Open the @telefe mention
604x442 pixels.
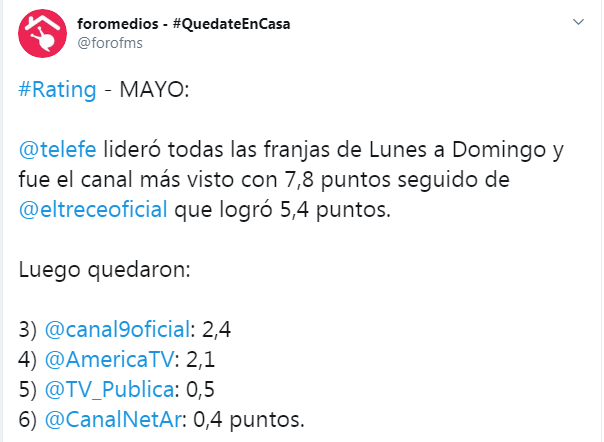coord(57,150)
